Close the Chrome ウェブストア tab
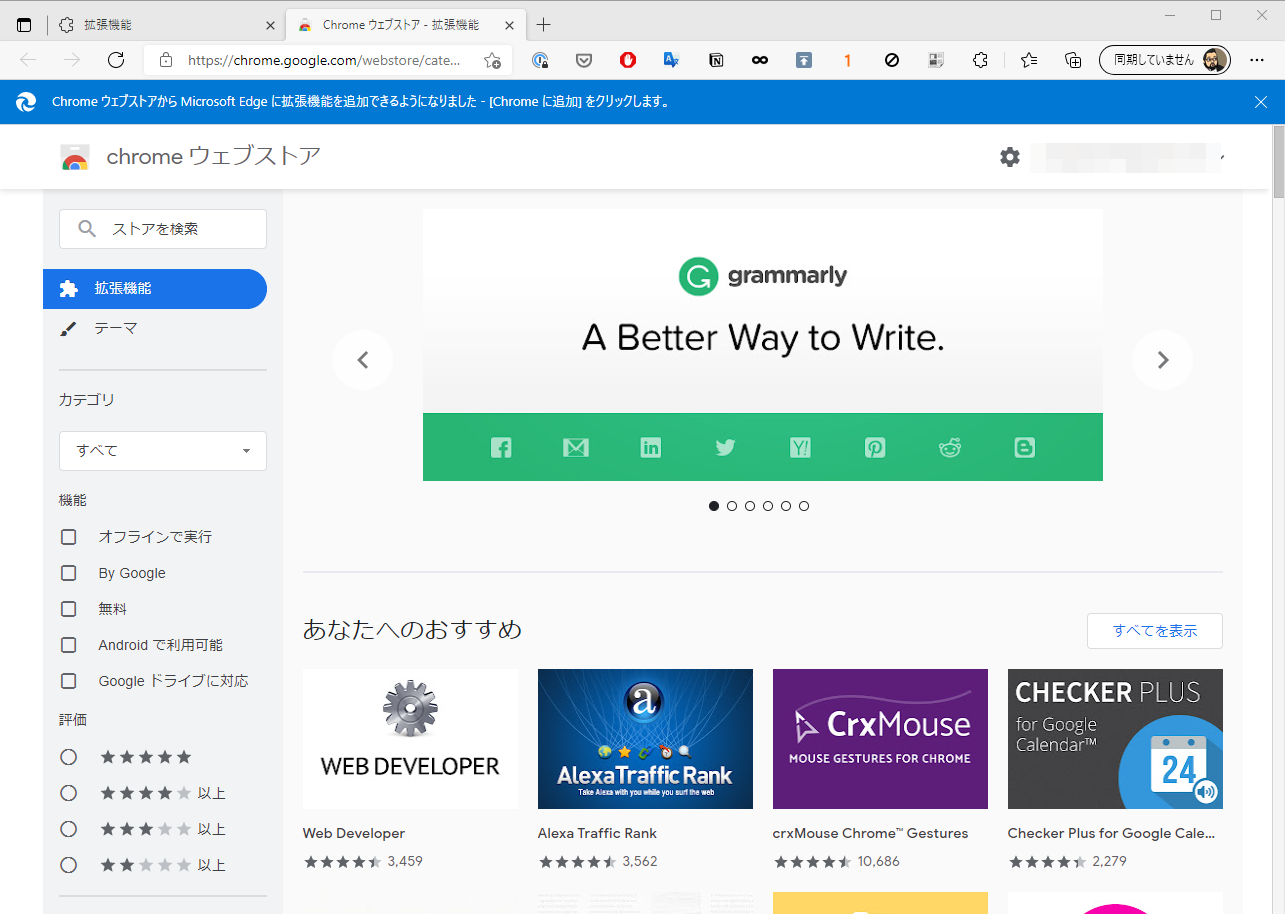 [x=509, y=25]
